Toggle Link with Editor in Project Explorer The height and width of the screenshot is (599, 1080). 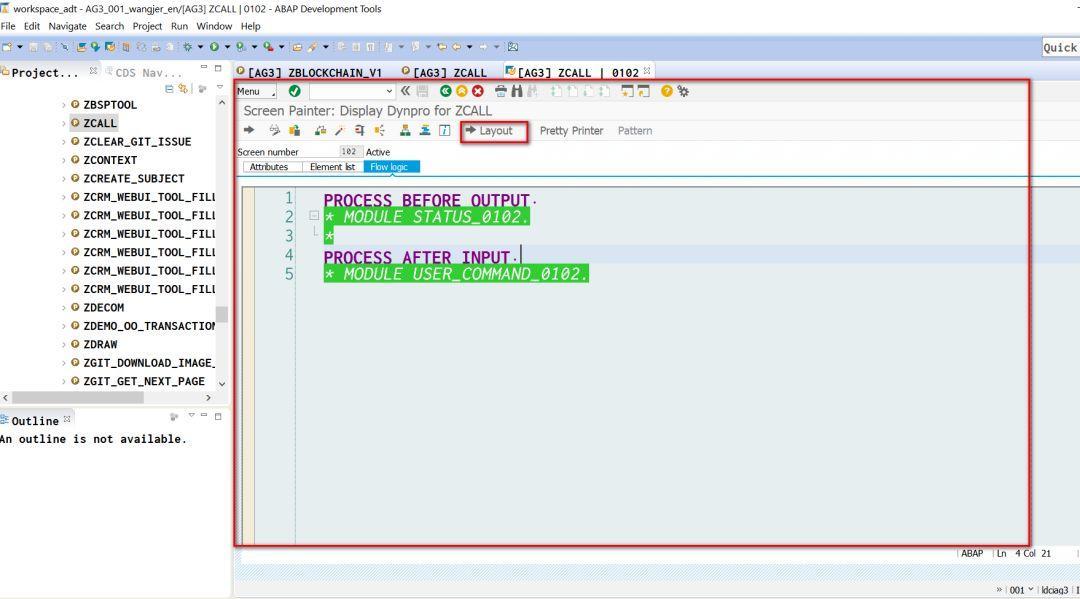click(183, 89)
